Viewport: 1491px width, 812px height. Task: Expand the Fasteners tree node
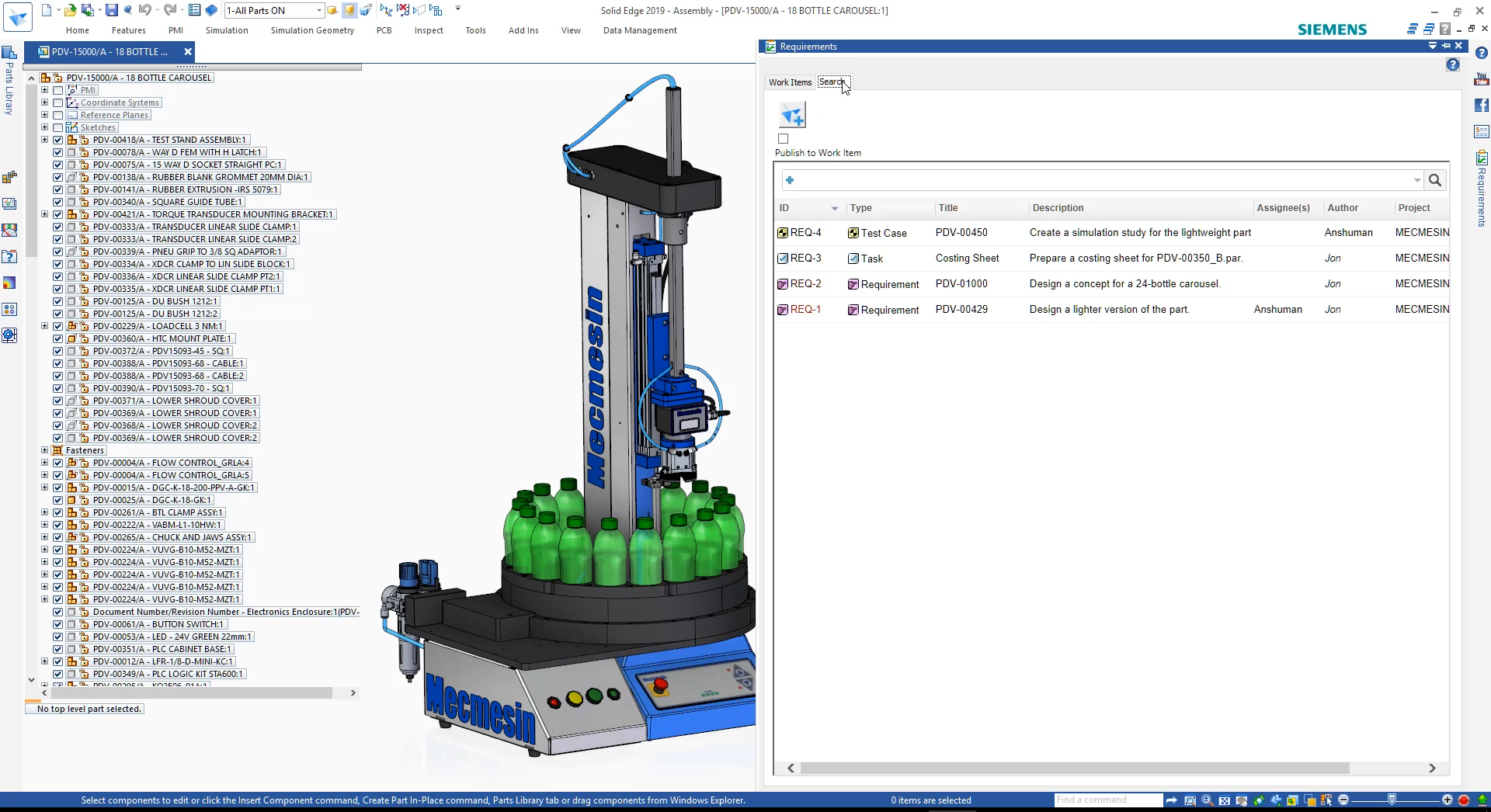click(44, 450)
